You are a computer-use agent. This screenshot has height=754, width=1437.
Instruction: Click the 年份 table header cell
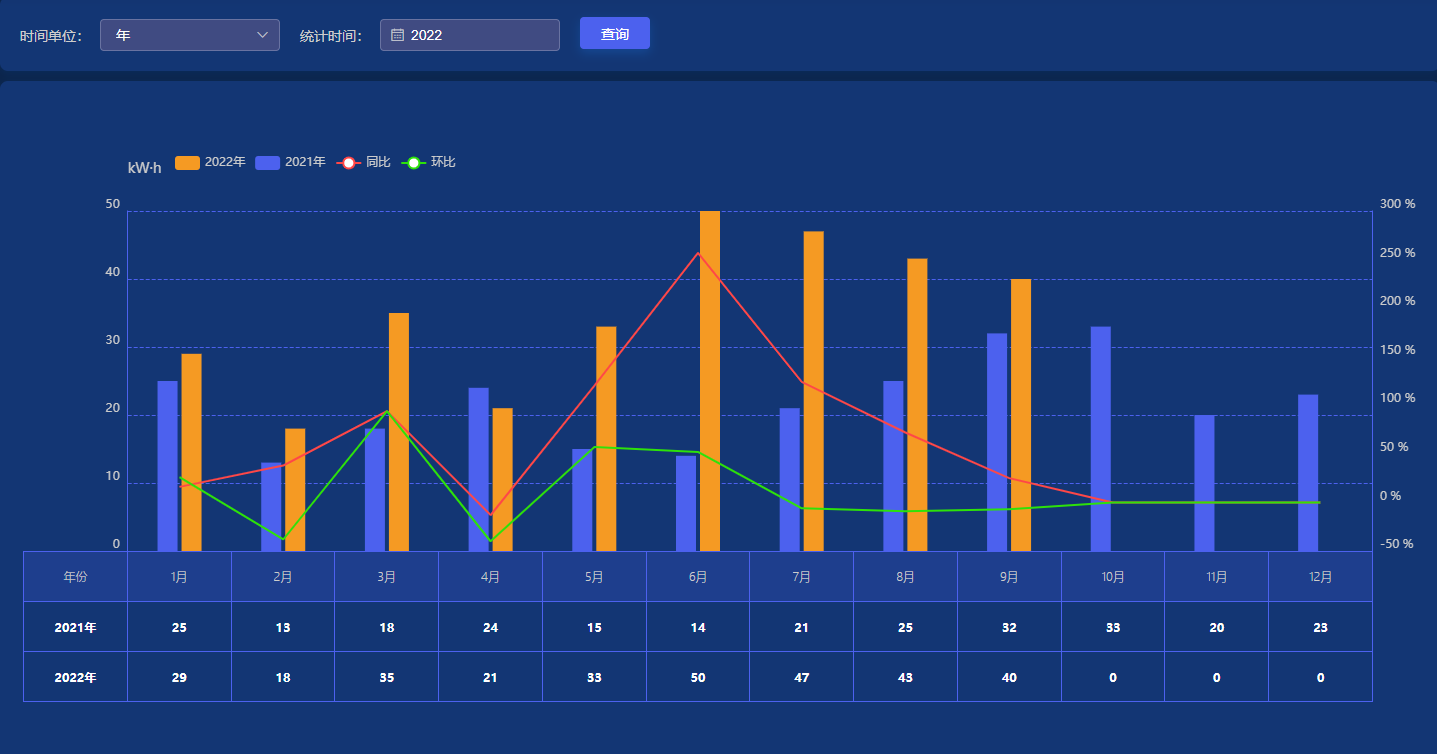coord(75,577)
